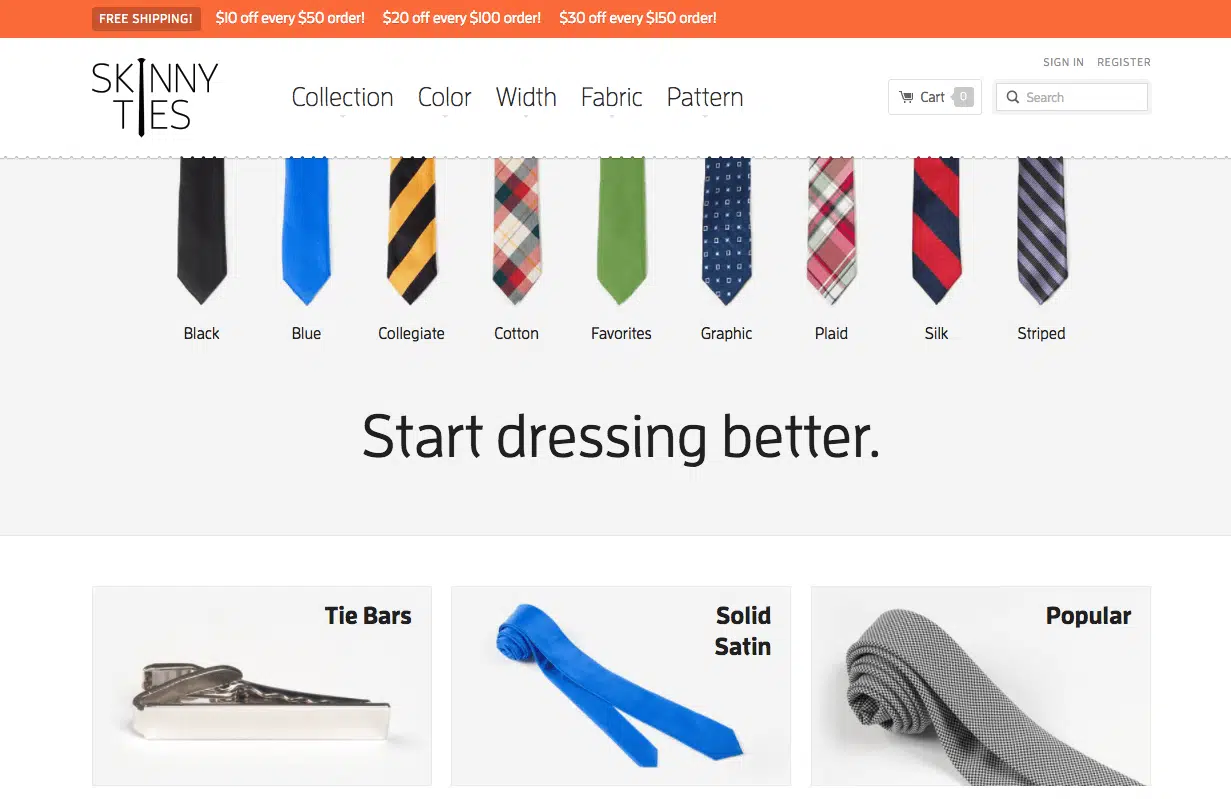Choose the Silk red-navy tie icon
1231x799 pixels.
[936, 231]
